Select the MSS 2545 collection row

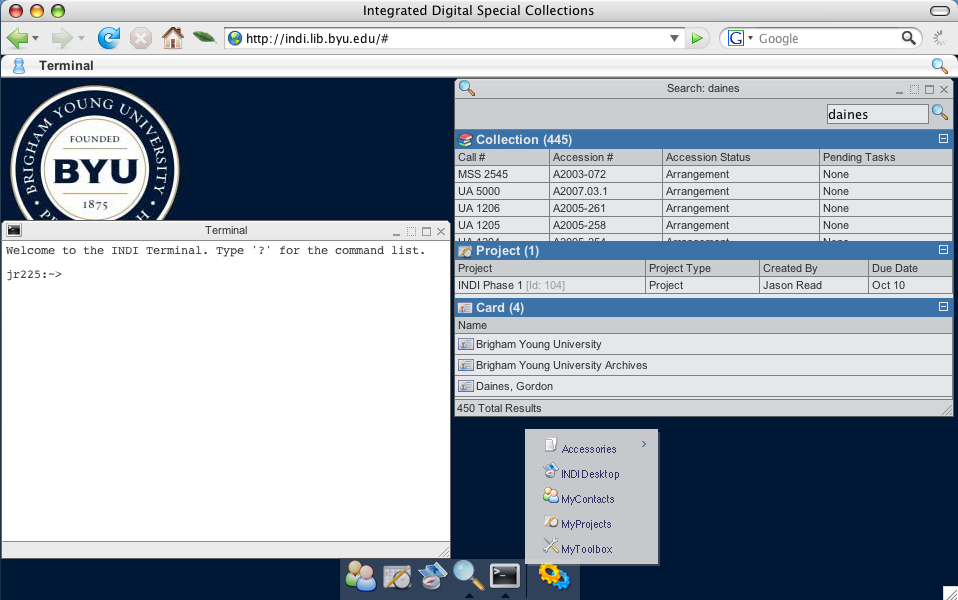click(704, 174)
